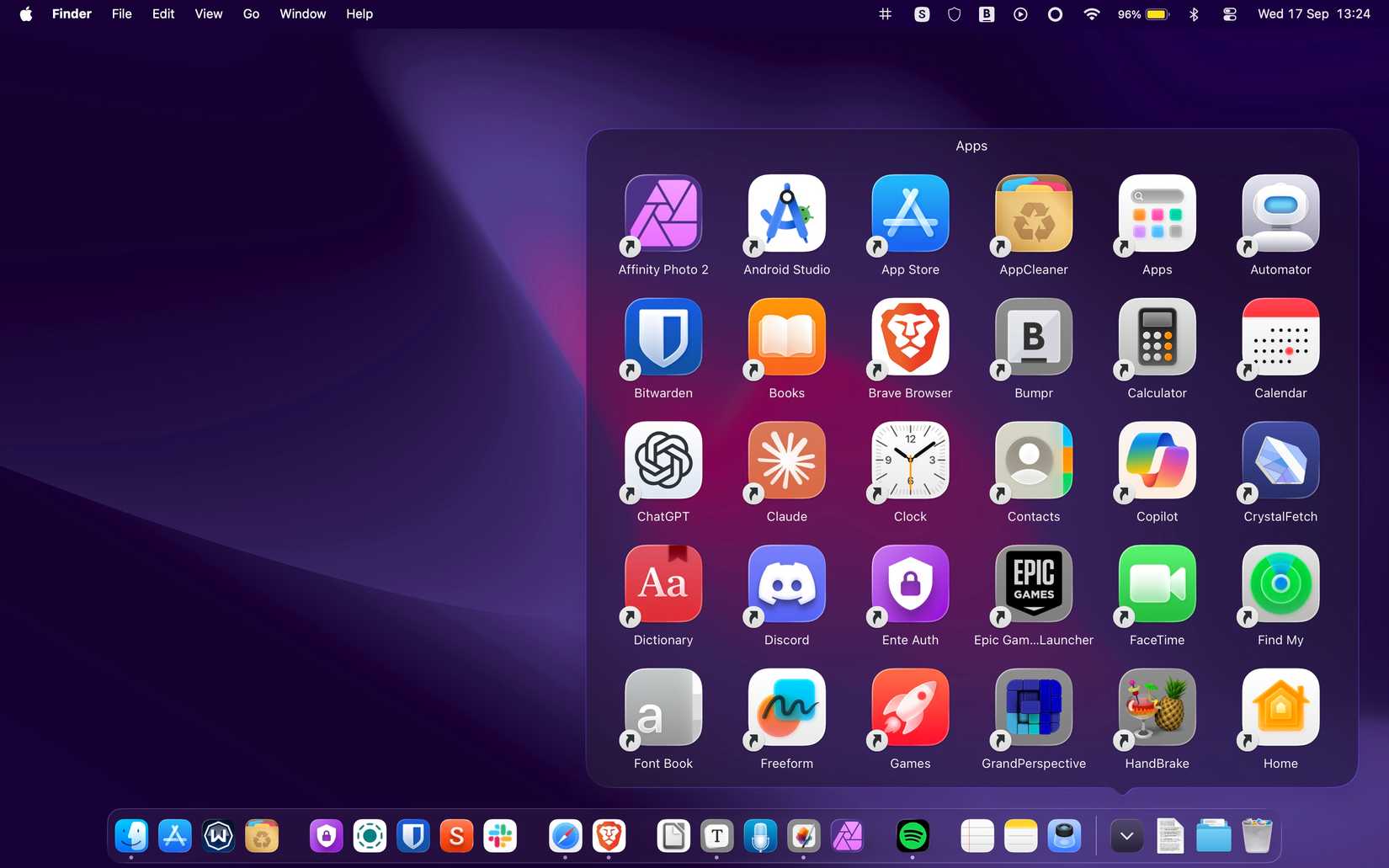Screen dimensions: 1389x868
Task: Open Ente Auth from the Dock
Action: point(327,836)
